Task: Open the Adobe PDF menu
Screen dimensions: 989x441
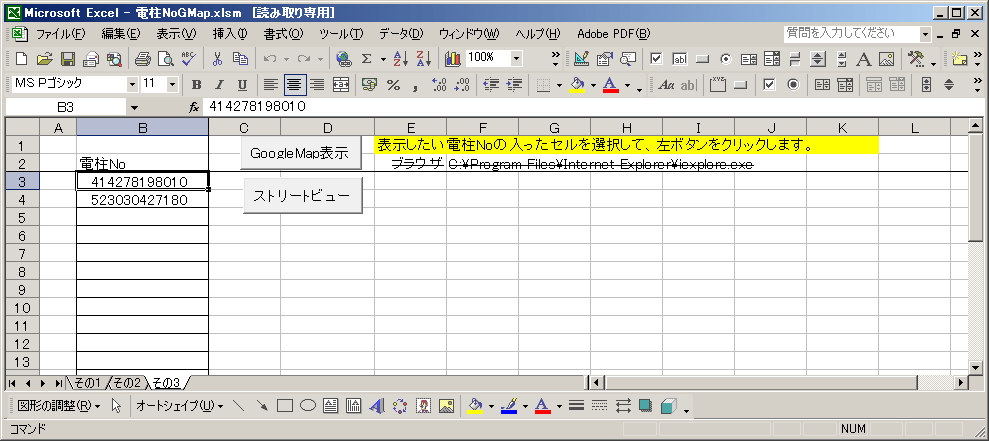Action: click(613, 33)
